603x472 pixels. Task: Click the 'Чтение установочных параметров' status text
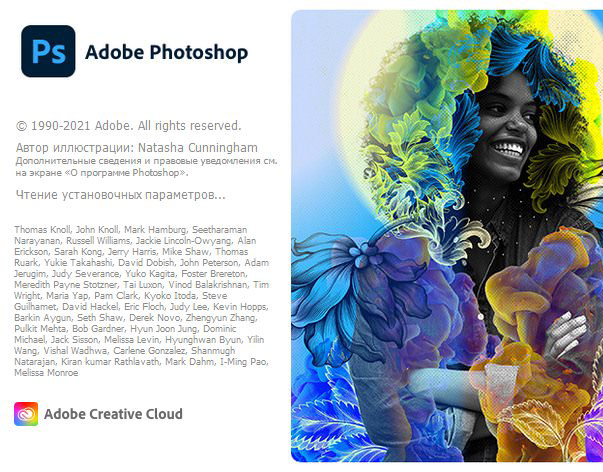click(x=120, y=195)
